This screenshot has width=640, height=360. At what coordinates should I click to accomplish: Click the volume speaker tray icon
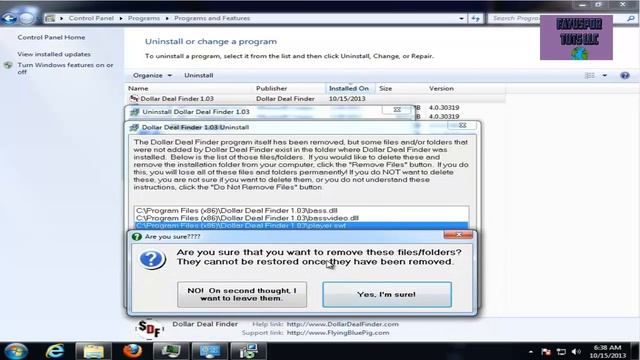click(x=576, y=352)
